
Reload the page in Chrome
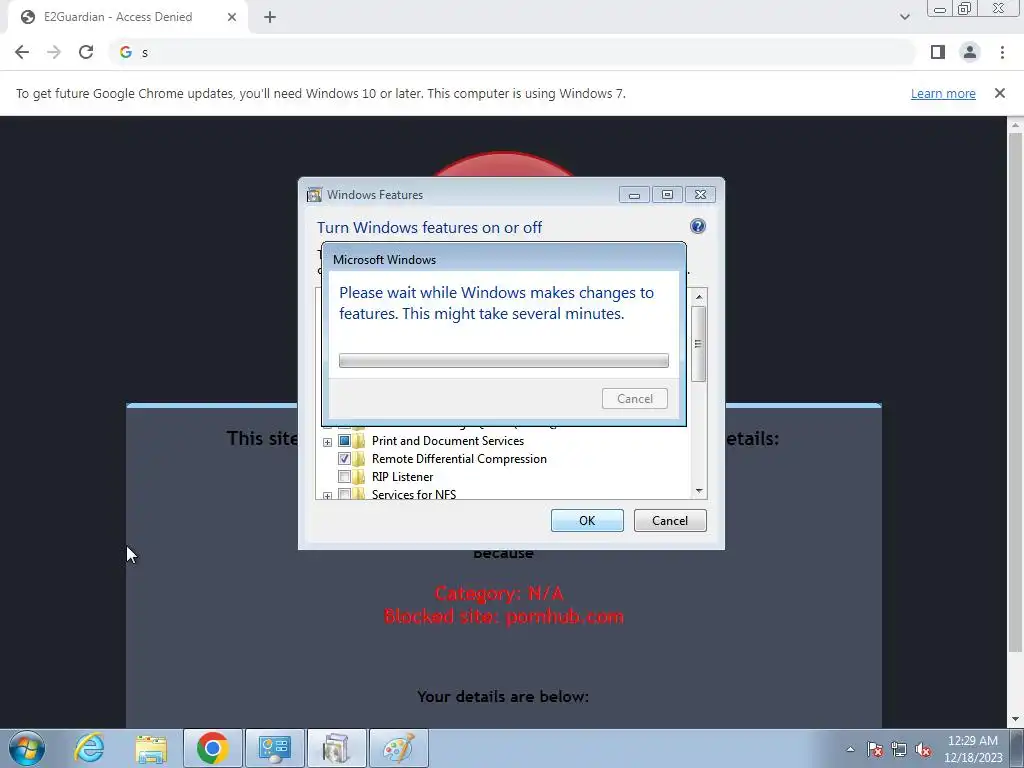tap(86, 52)
